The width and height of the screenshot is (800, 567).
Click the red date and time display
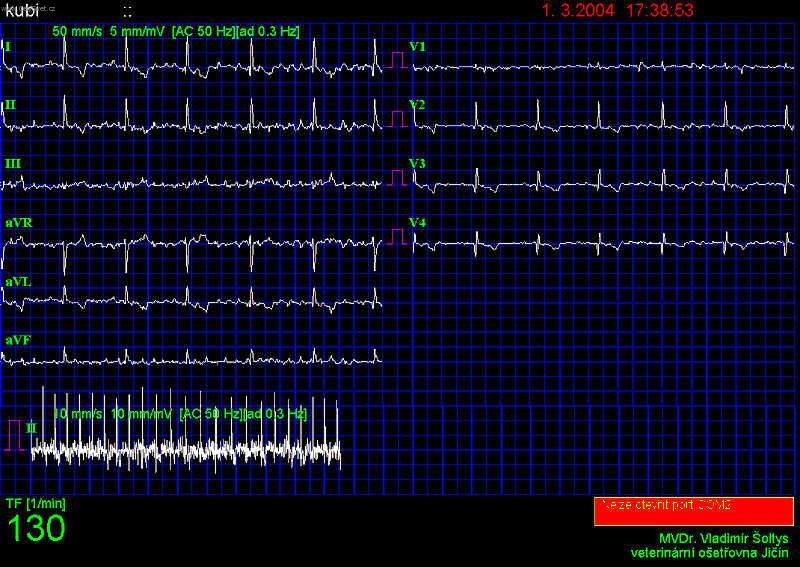coord(617,11)
